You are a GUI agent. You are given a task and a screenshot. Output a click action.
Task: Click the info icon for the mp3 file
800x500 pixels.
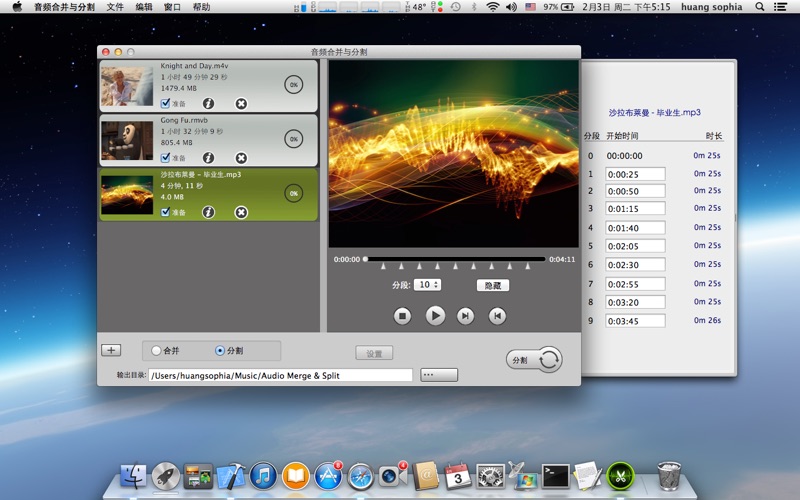pos(208,212)
